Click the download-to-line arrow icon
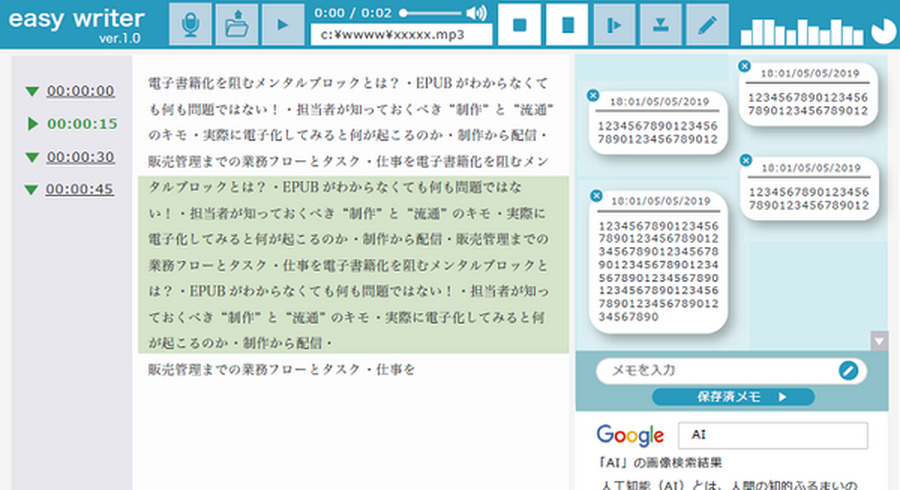 (x=661, y=24)
